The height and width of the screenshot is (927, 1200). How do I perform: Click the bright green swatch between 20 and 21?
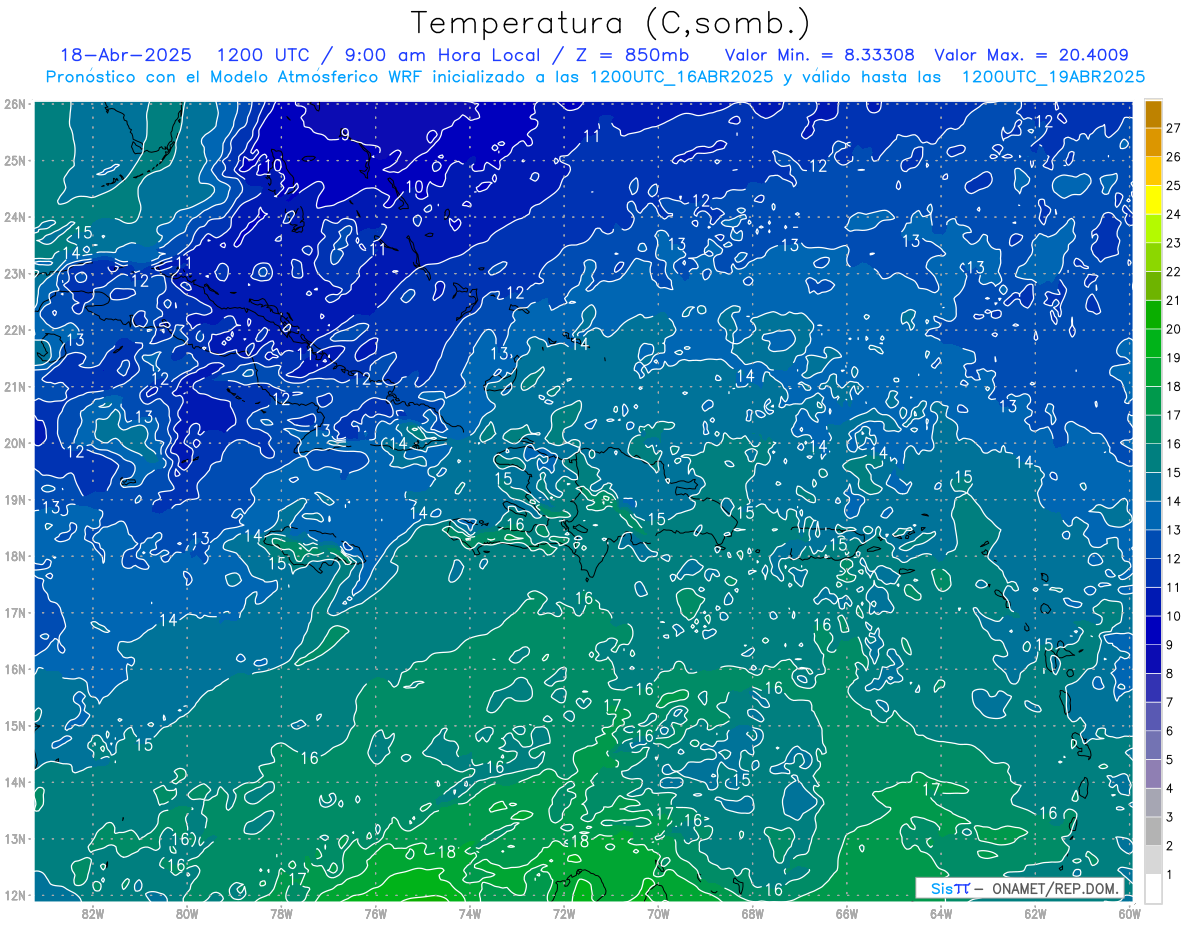[x=1154, y=315]
